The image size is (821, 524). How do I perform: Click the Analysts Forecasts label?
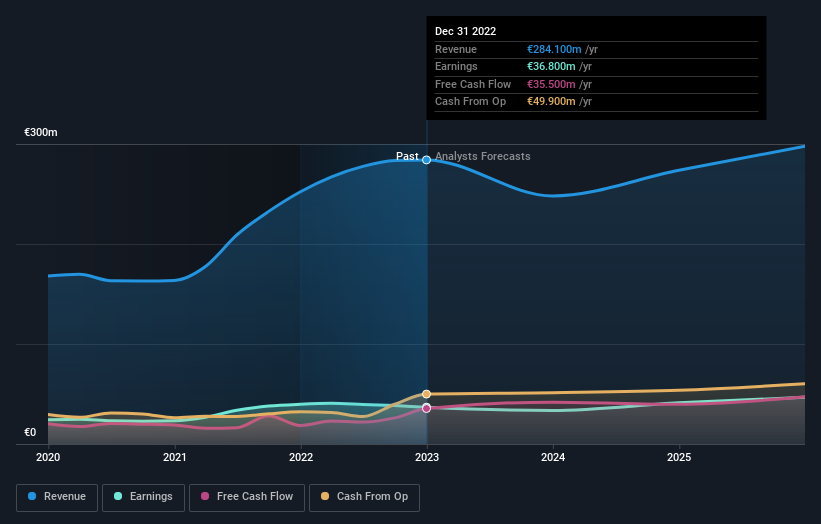[483, 157]
